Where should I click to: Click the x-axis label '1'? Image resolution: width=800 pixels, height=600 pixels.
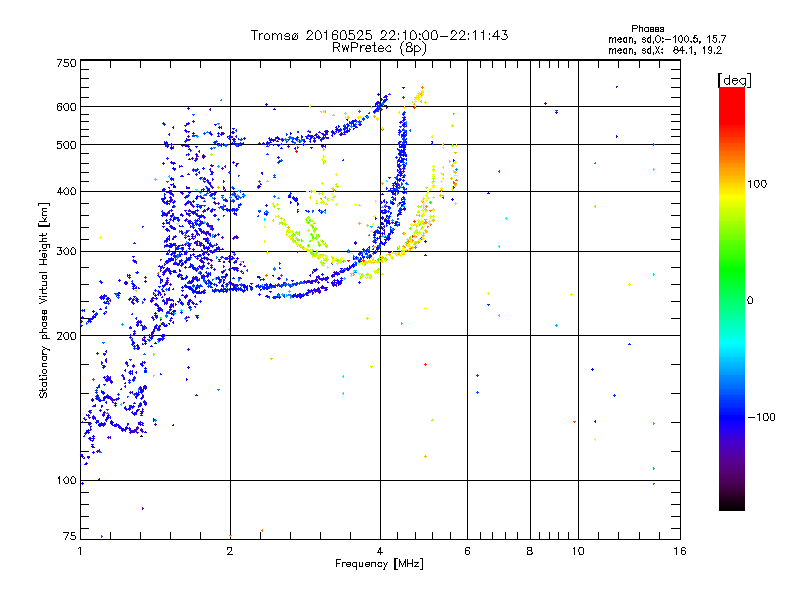point(80,551)
